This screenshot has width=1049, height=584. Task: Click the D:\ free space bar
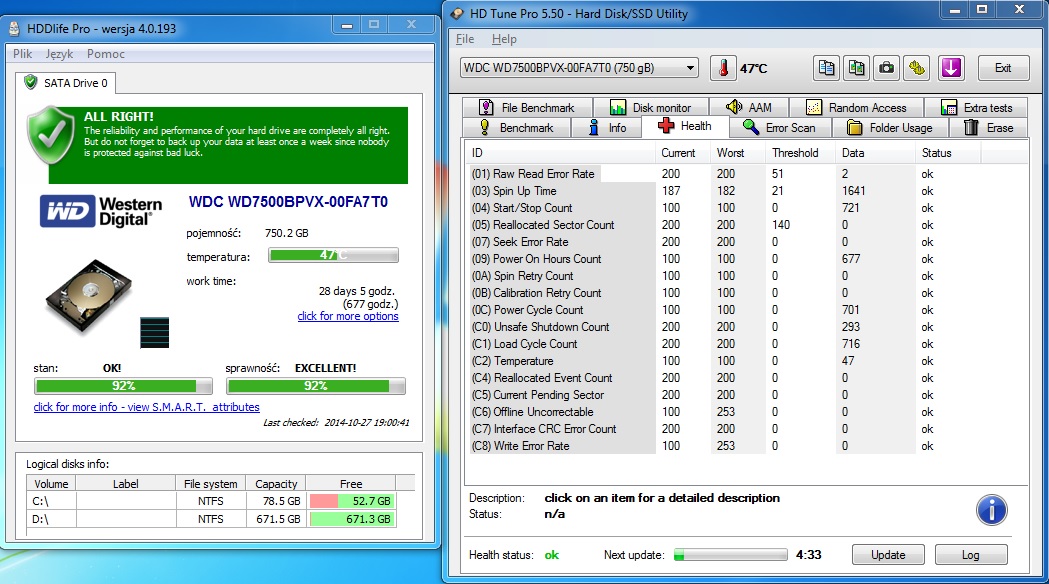click(351, 519)
